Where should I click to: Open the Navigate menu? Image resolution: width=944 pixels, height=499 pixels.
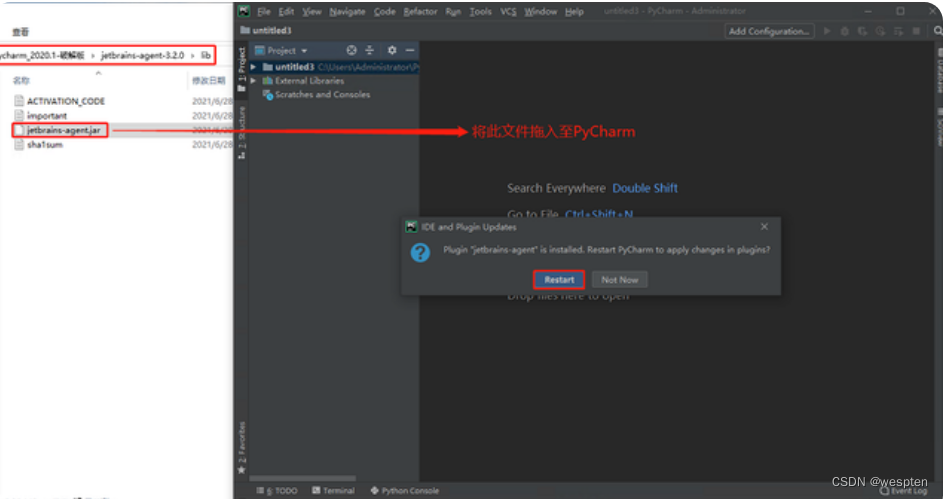click(347, 11)
